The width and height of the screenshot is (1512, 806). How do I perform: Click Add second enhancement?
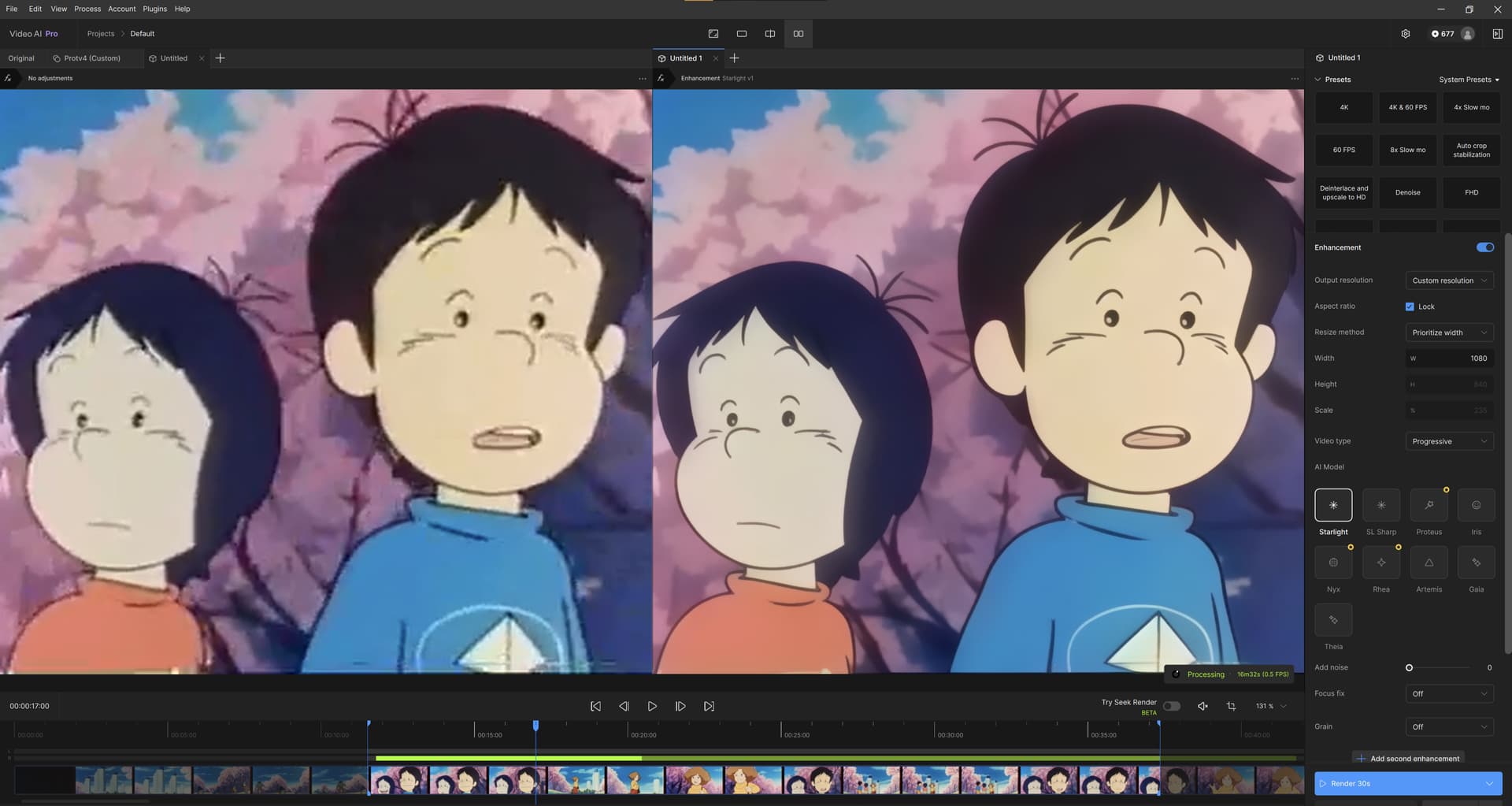(1408, 759)
